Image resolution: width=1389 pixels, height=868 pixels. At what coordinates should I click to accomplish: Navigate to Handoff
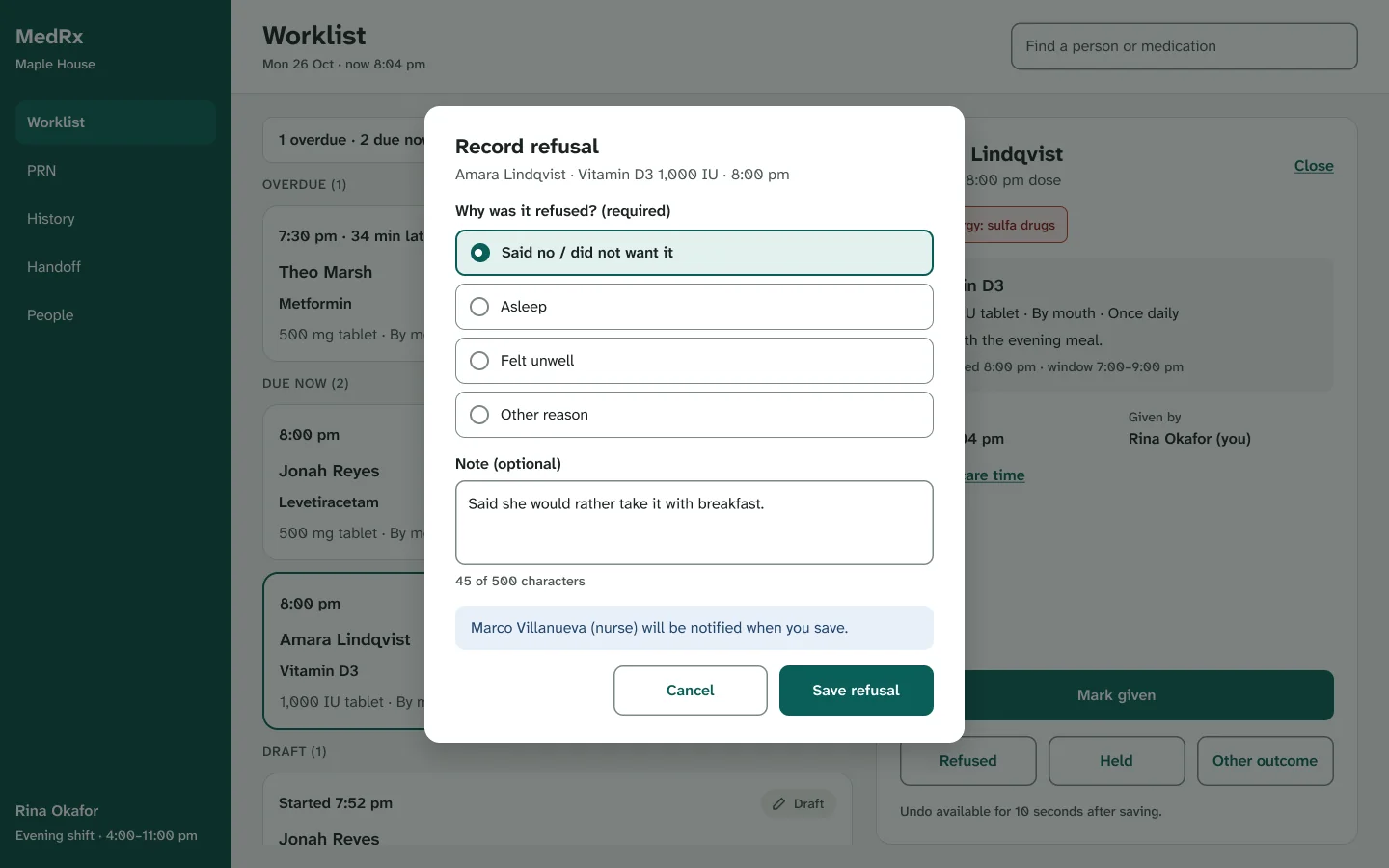pyautogui.click(x=116, y=267)
